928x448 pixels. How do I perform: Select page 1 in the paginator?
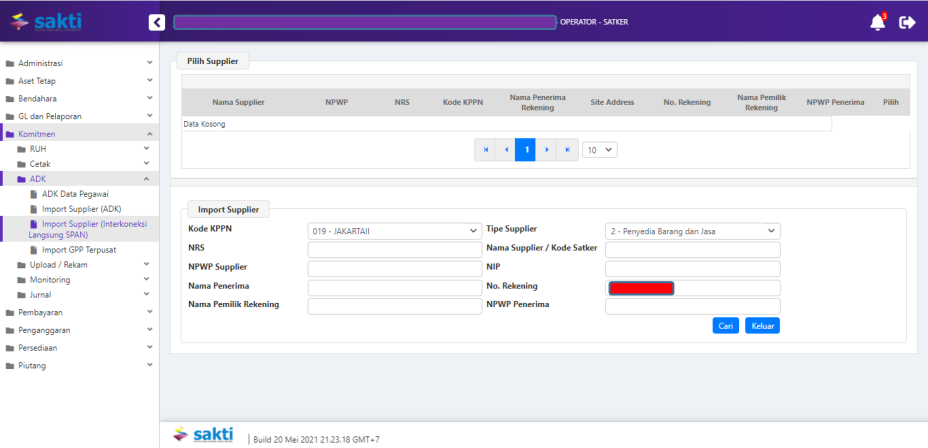coord(526,150)
